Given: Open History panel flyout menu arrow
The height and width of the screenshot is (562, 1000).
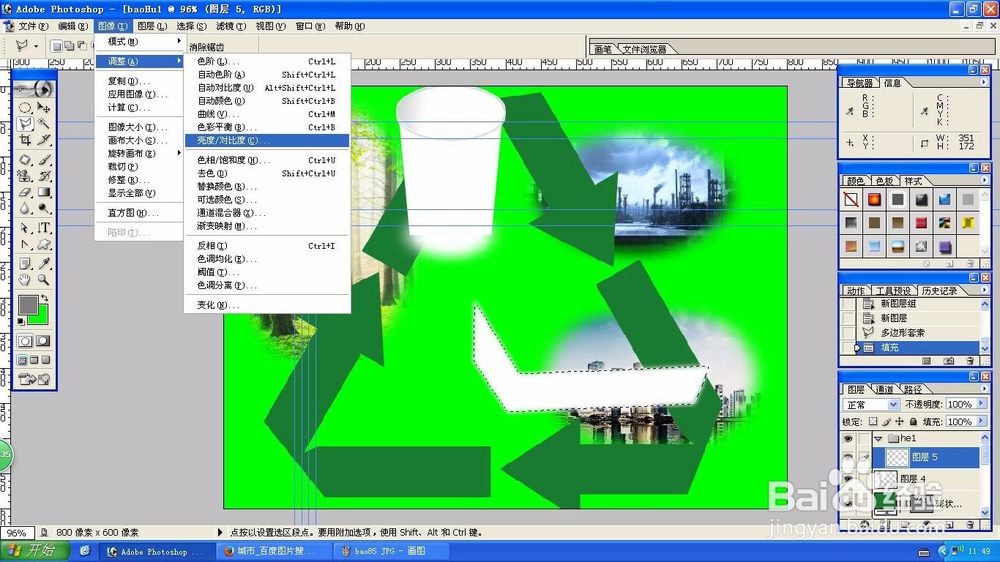Looking at the screenshot, I should 982,290.
